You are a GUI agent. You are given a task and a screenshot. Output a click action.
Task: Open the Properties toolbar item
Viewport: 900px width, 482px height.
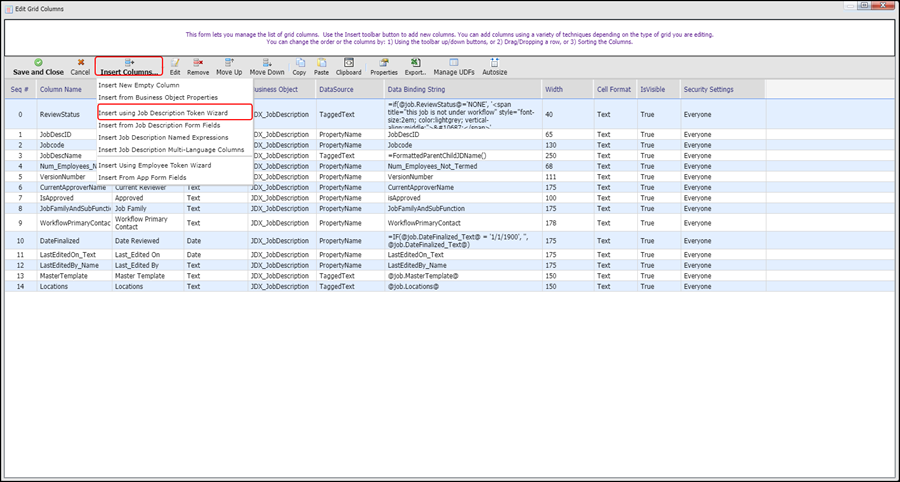coord(383,66)
